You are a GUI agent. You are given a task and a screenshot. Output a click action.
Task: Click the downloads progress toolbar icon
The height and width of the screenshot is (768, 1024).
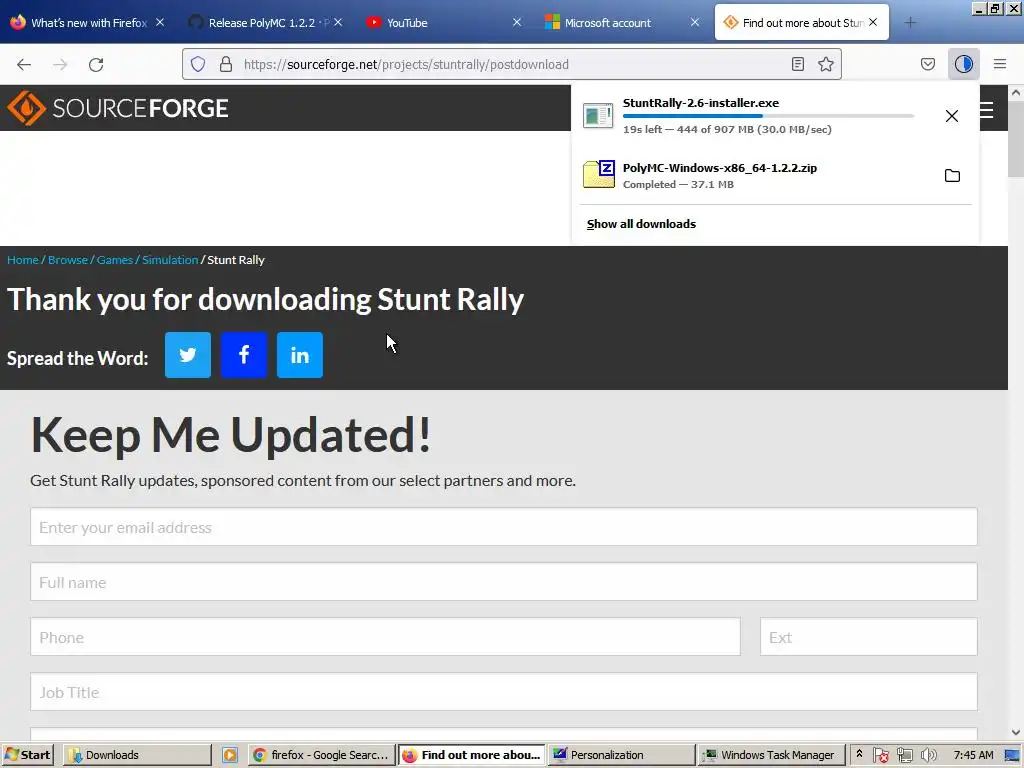pyautogui.click(x=963, y=64)
